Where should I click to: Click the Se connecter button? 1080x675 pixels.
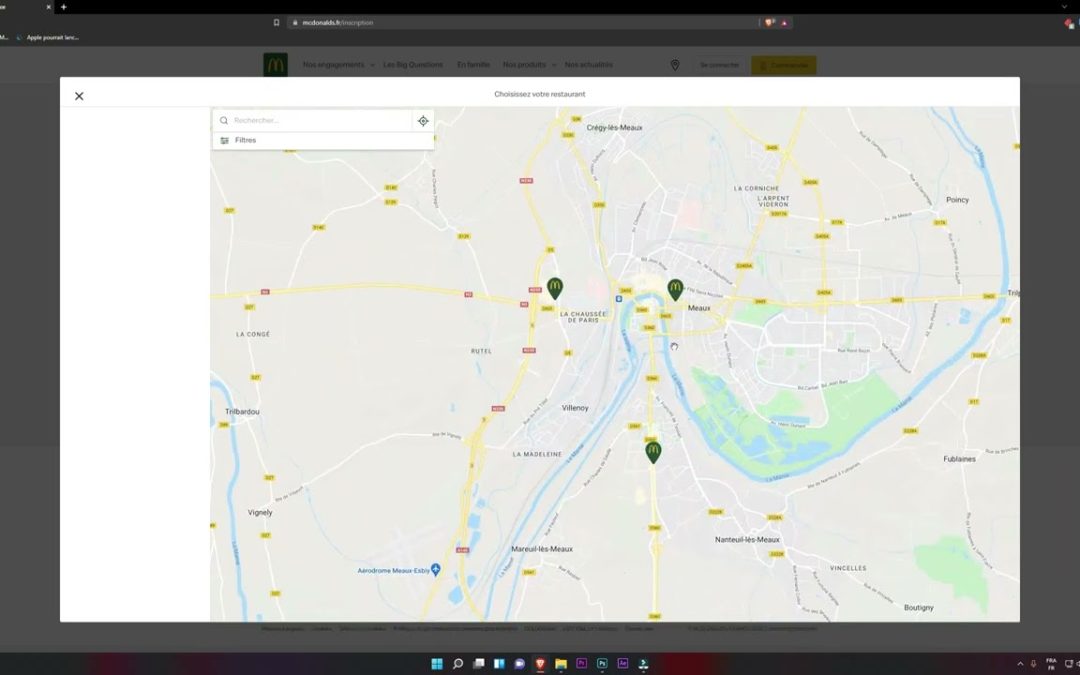pyautogui.click(x=719, y=65)
